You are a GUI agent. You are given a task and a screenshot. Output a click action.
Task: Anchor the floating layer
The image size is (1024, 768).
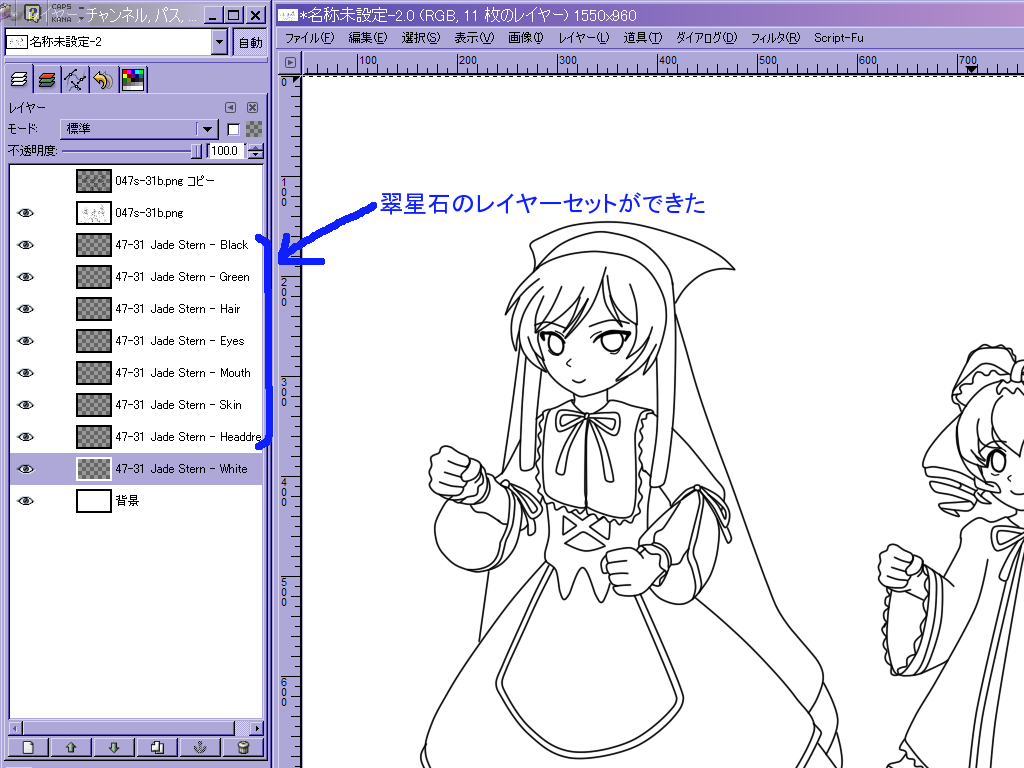200,747
